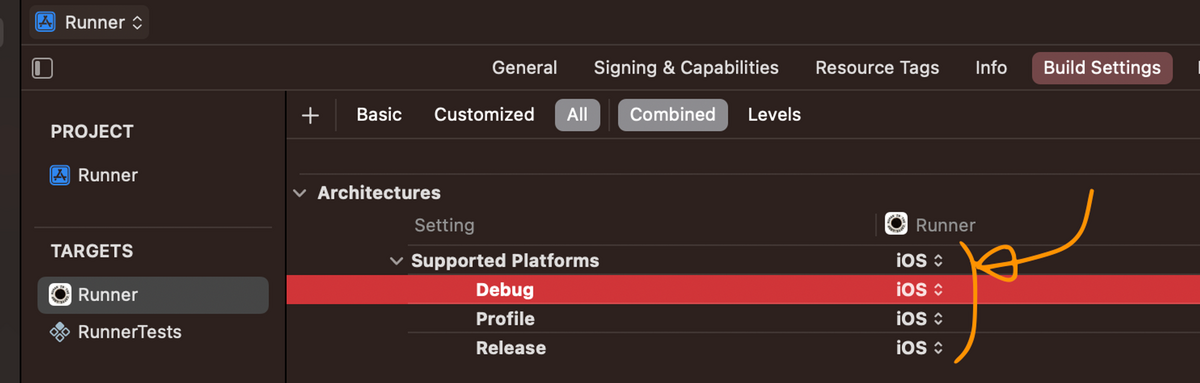Viewport: 1200px width, 383px height.
Task: Select the RunnerTests target icon
Action: (60, 332)
